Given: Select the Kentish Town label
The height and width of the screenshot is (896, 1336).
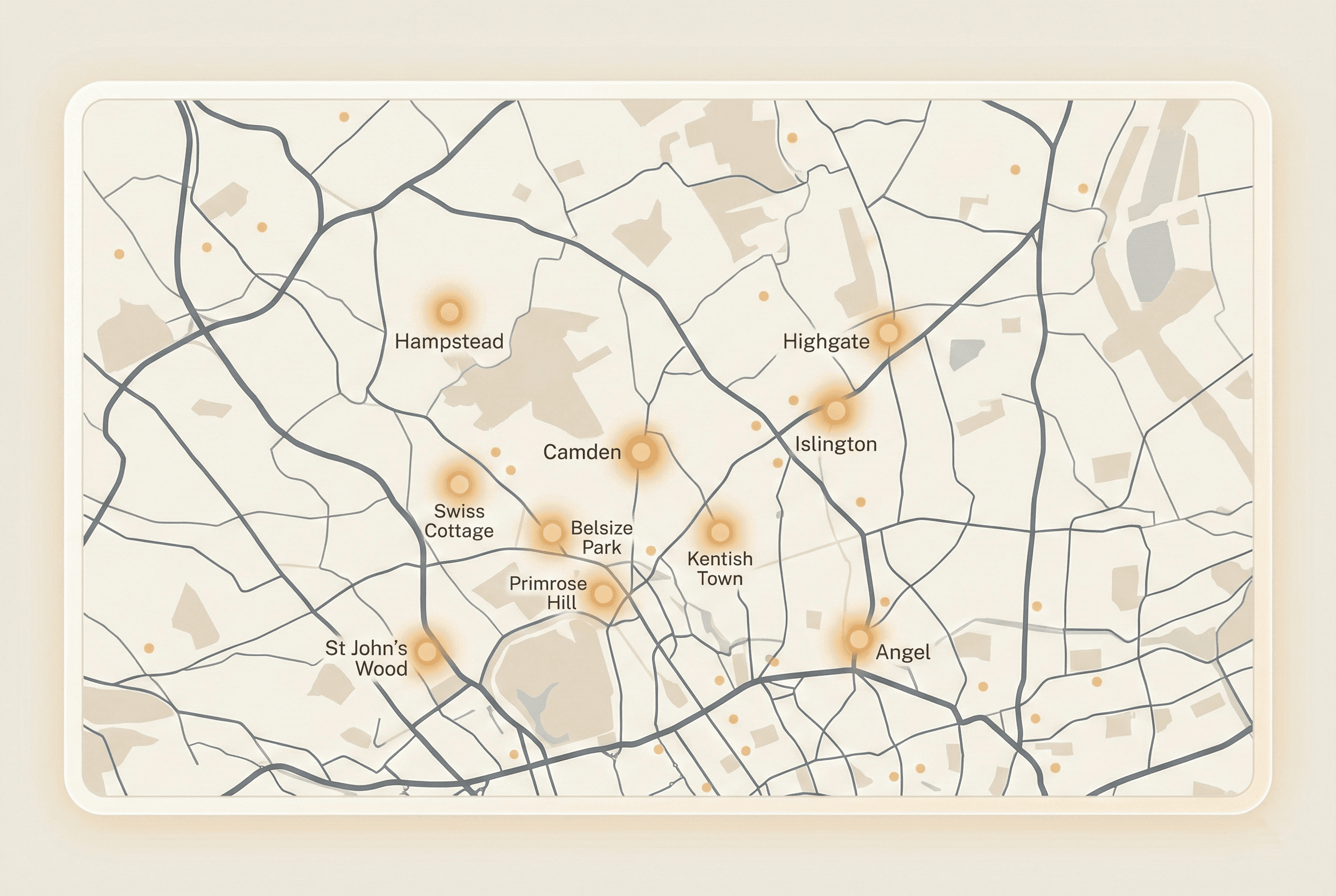Looking at the screenshot, I should coord(720,568).
